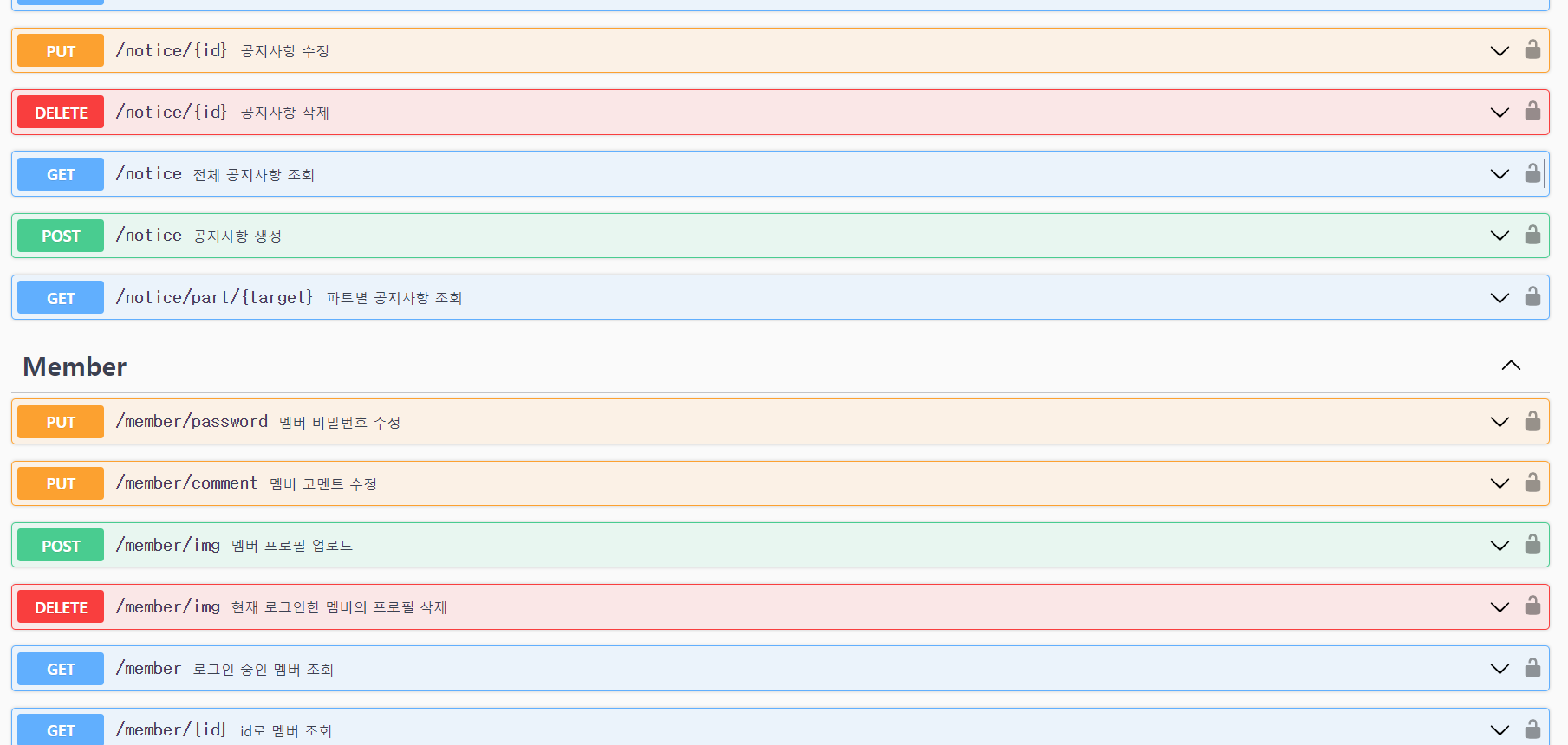Image resolution: width=1568 pixels, height=745 pixels.
Task: Collapse the Member section with up chevron
Action: 1511,366
